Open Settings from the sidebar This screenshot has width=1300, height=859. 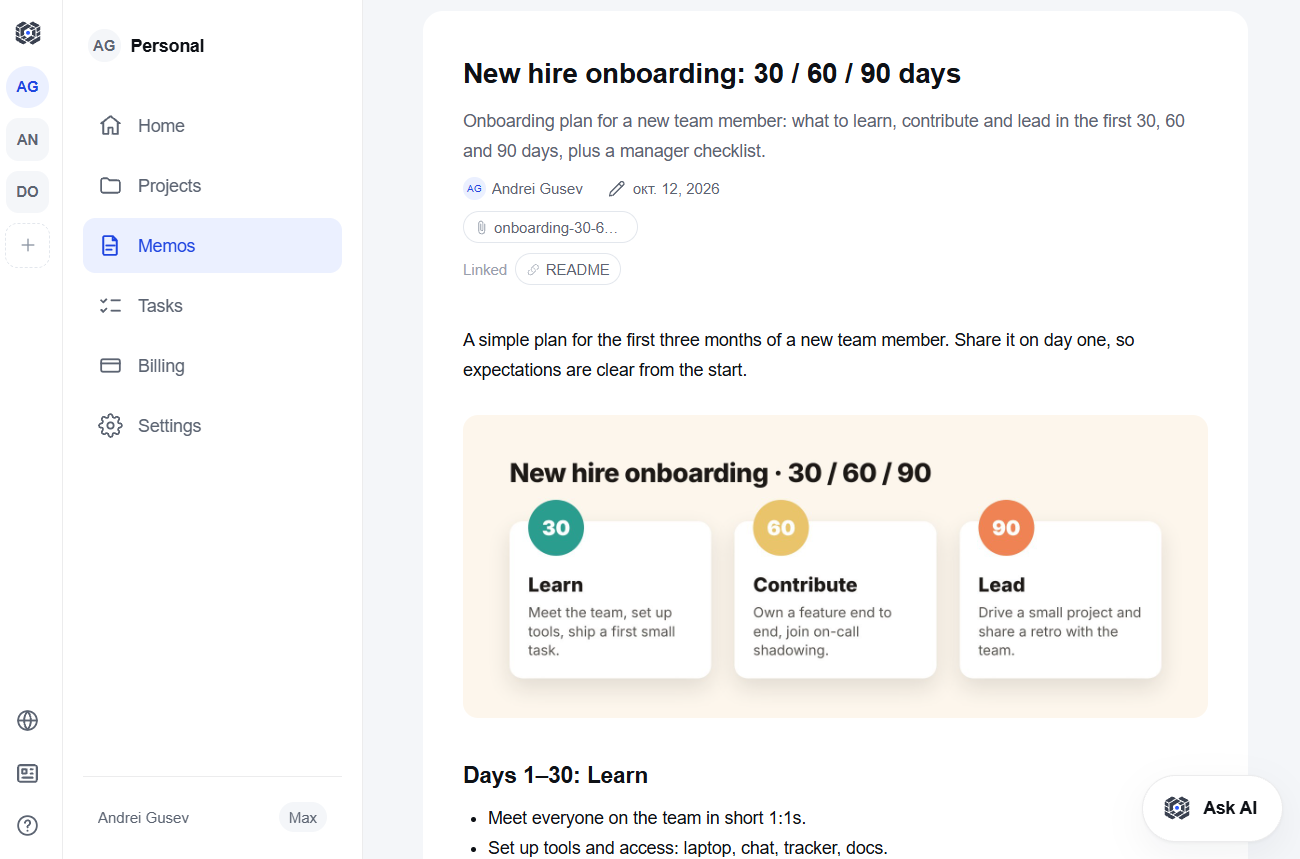pos(212,426)
